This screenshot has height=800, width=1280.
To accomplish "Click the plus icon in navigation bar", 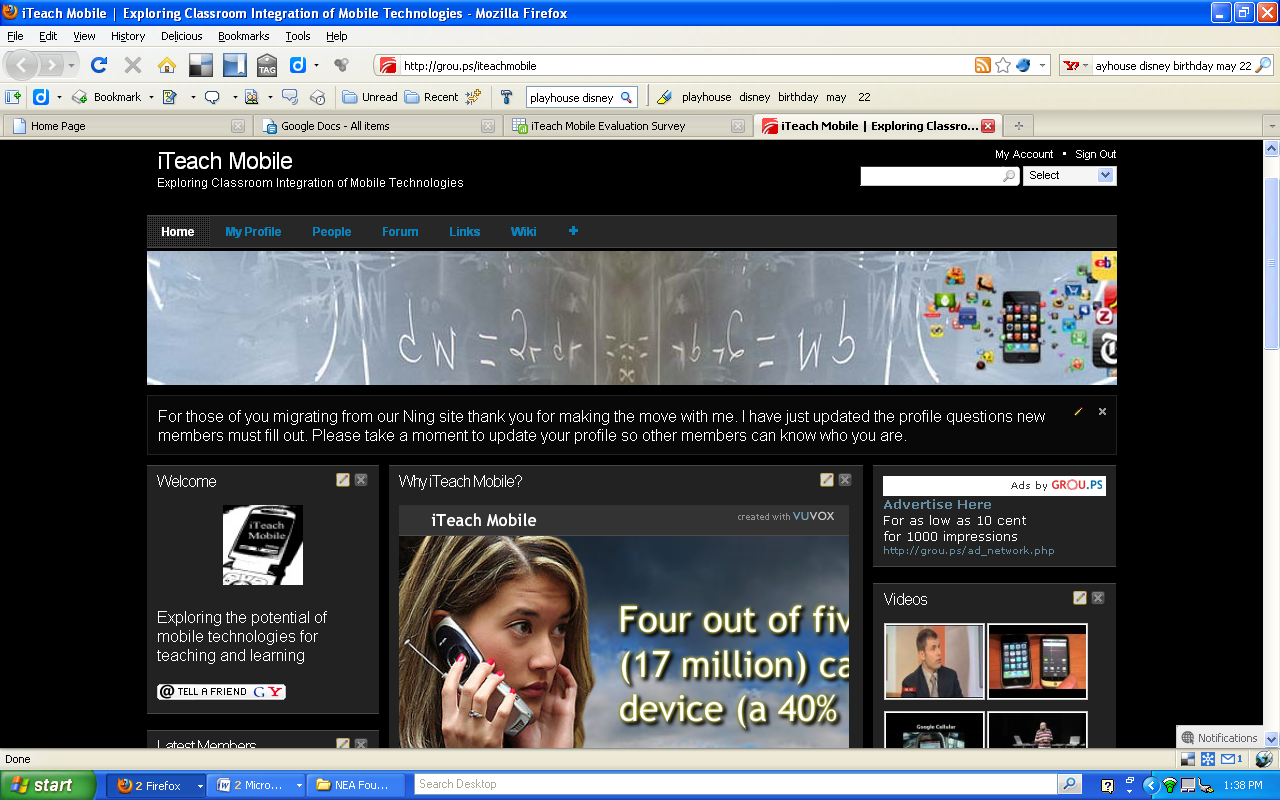I will 573,231.
